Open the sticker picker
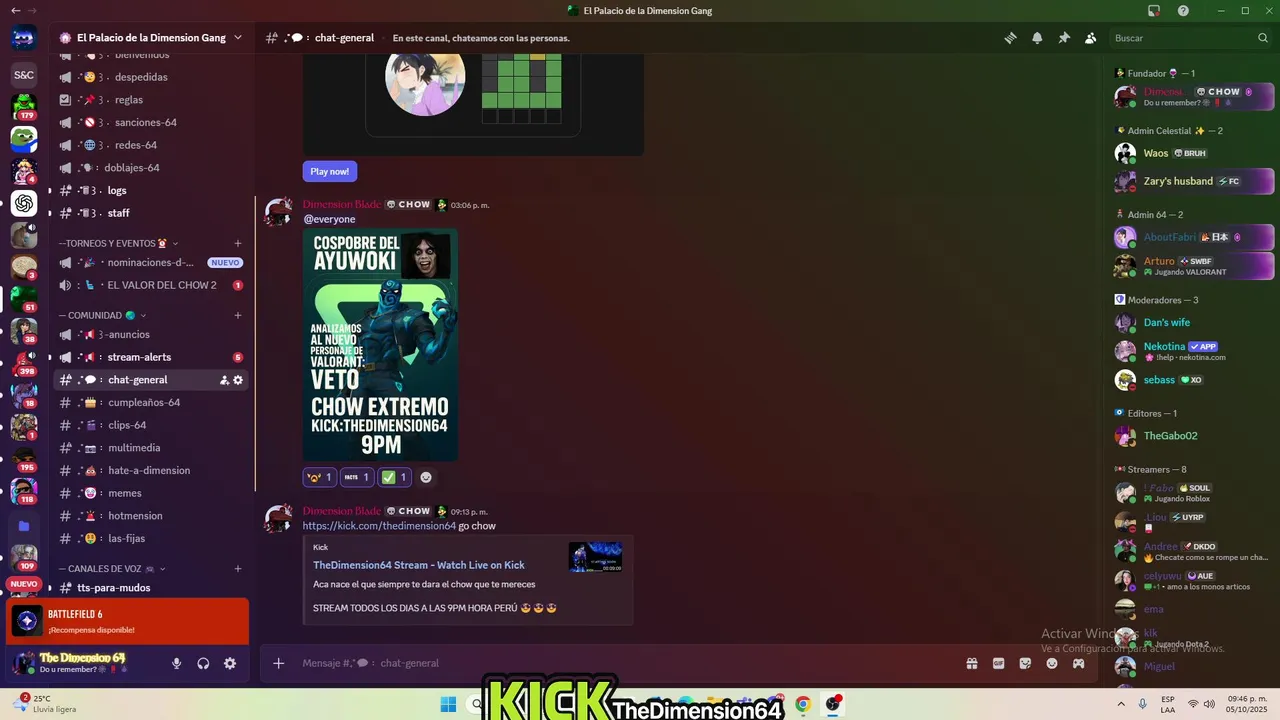Image resolution: width=1280 pixels, height=720 pixels. (1025, 663)
